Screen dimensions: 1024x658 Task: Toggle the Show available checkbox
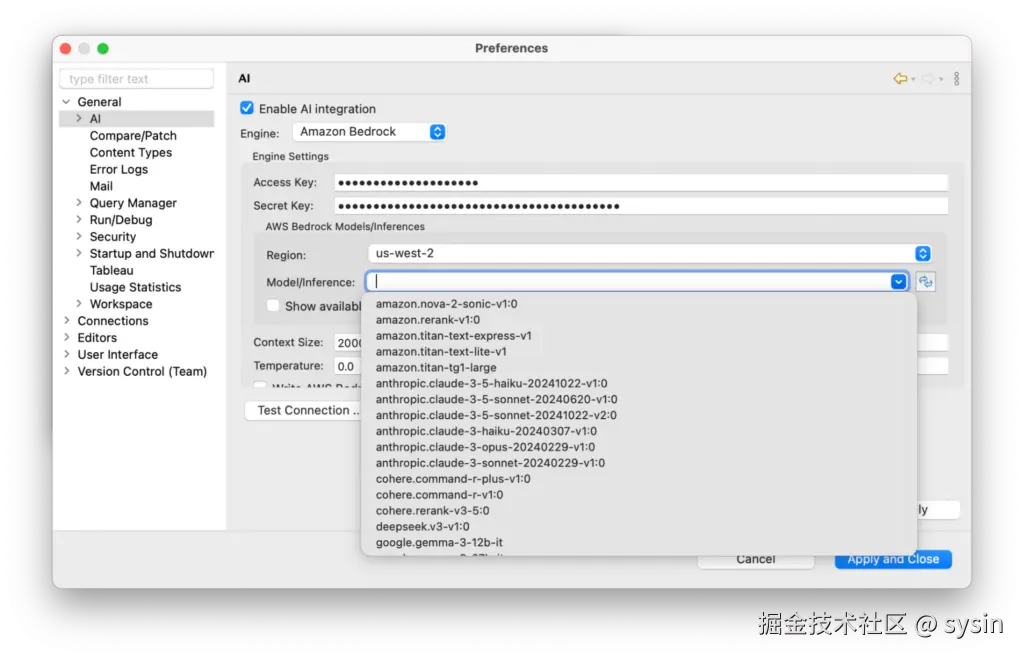pos(273,306)
